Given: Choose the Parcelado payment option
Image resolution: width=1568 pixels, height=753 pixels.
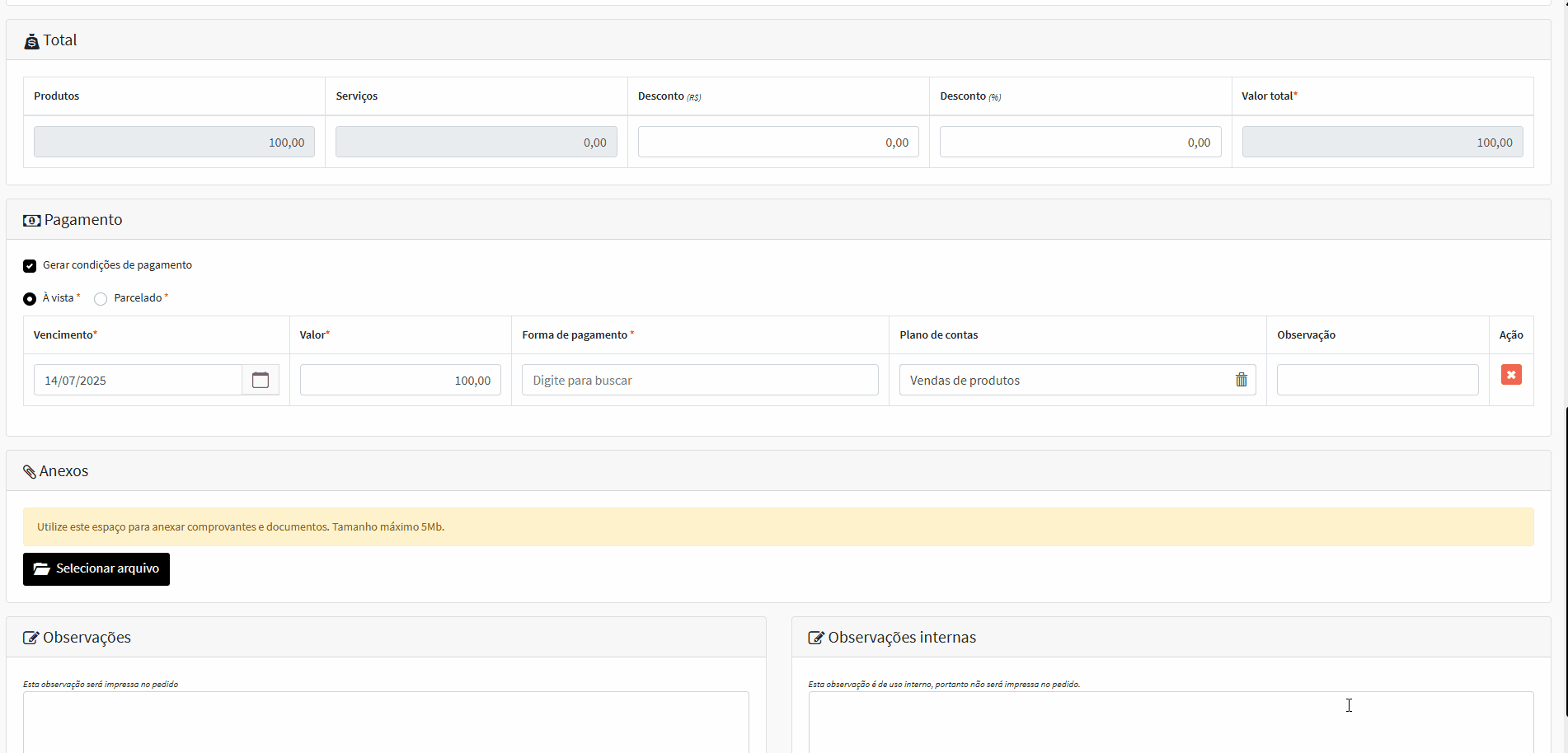Looking at the screenshot, I should (101, 298).
